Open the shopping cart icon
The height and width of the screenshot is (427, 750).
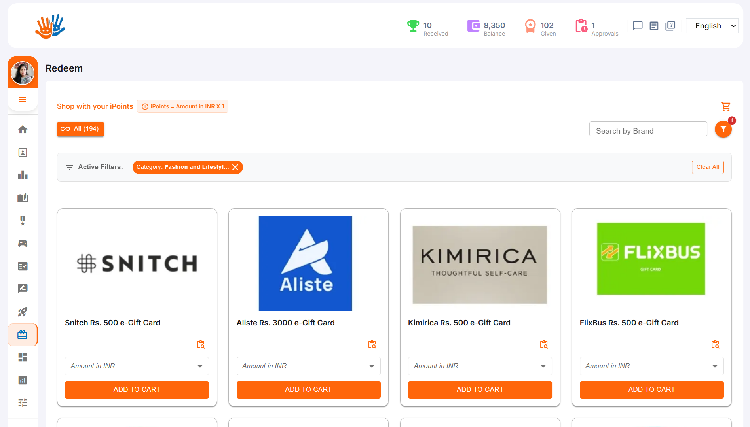pyautogui.click(x=725, y=106)
